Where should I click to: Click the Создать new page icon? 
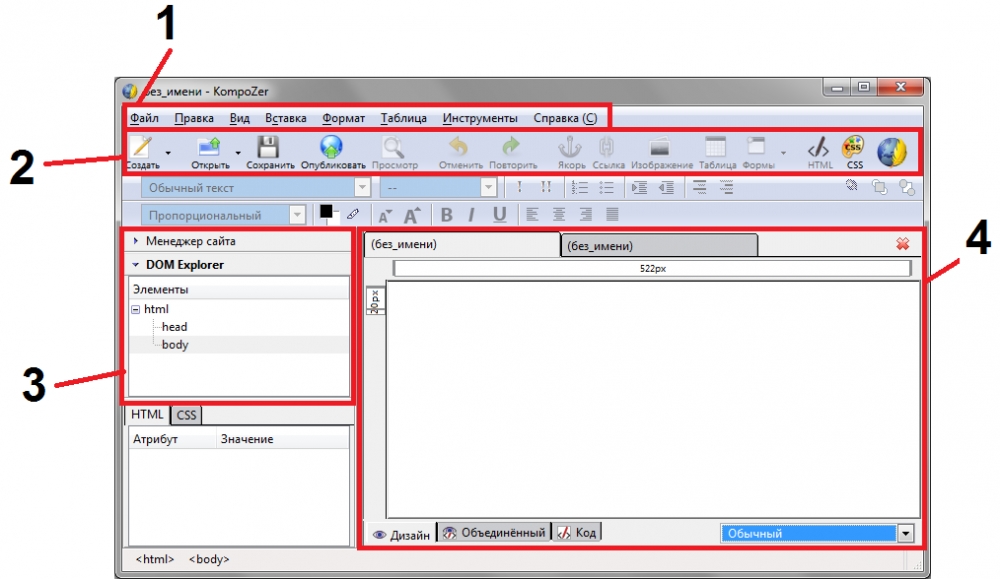tap(141, 147)
